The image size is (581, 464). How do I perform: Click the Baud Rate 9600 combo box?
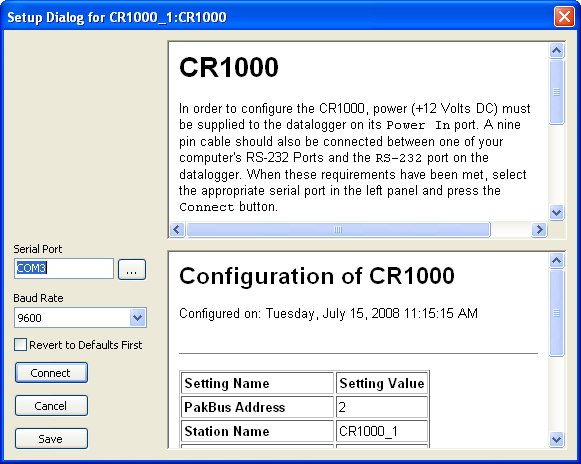click(x=80, y=318)
